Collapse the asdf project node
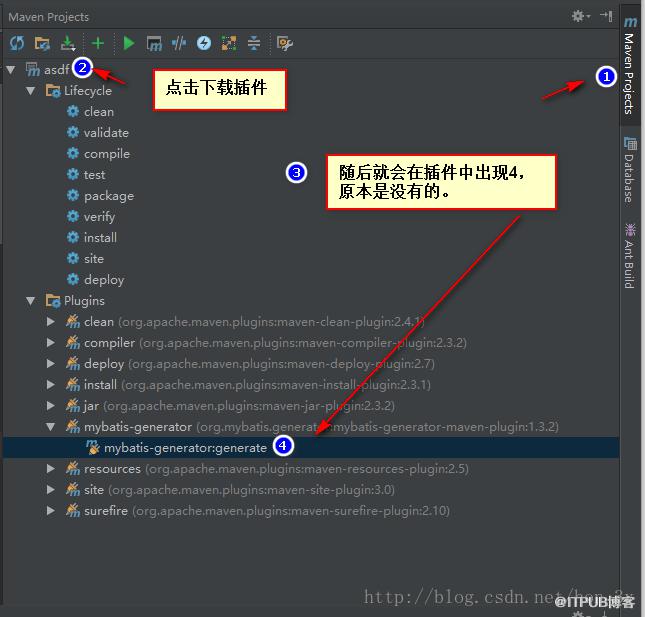The image size is (645, 617). (11, 70)
